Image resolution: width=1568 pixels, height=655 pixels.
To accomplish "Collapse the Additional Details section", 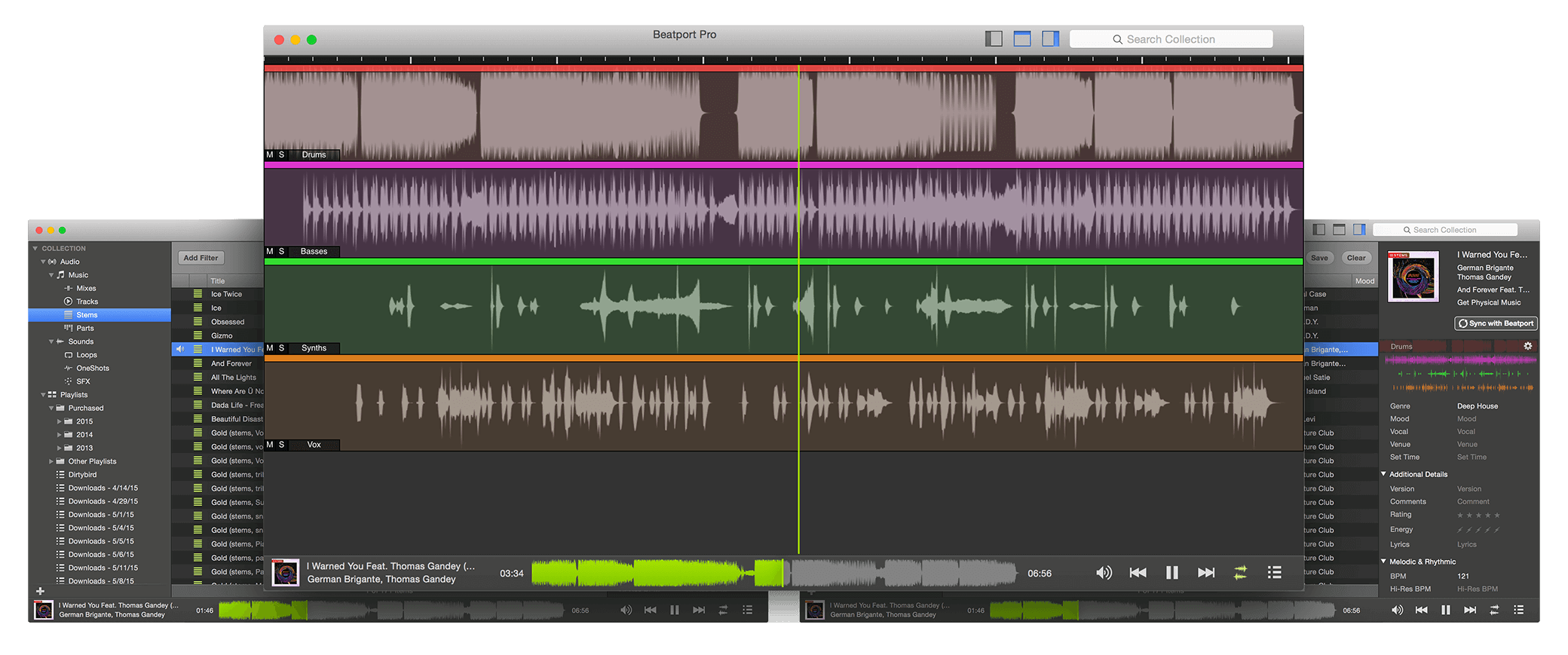I will tap(1384, 474).
